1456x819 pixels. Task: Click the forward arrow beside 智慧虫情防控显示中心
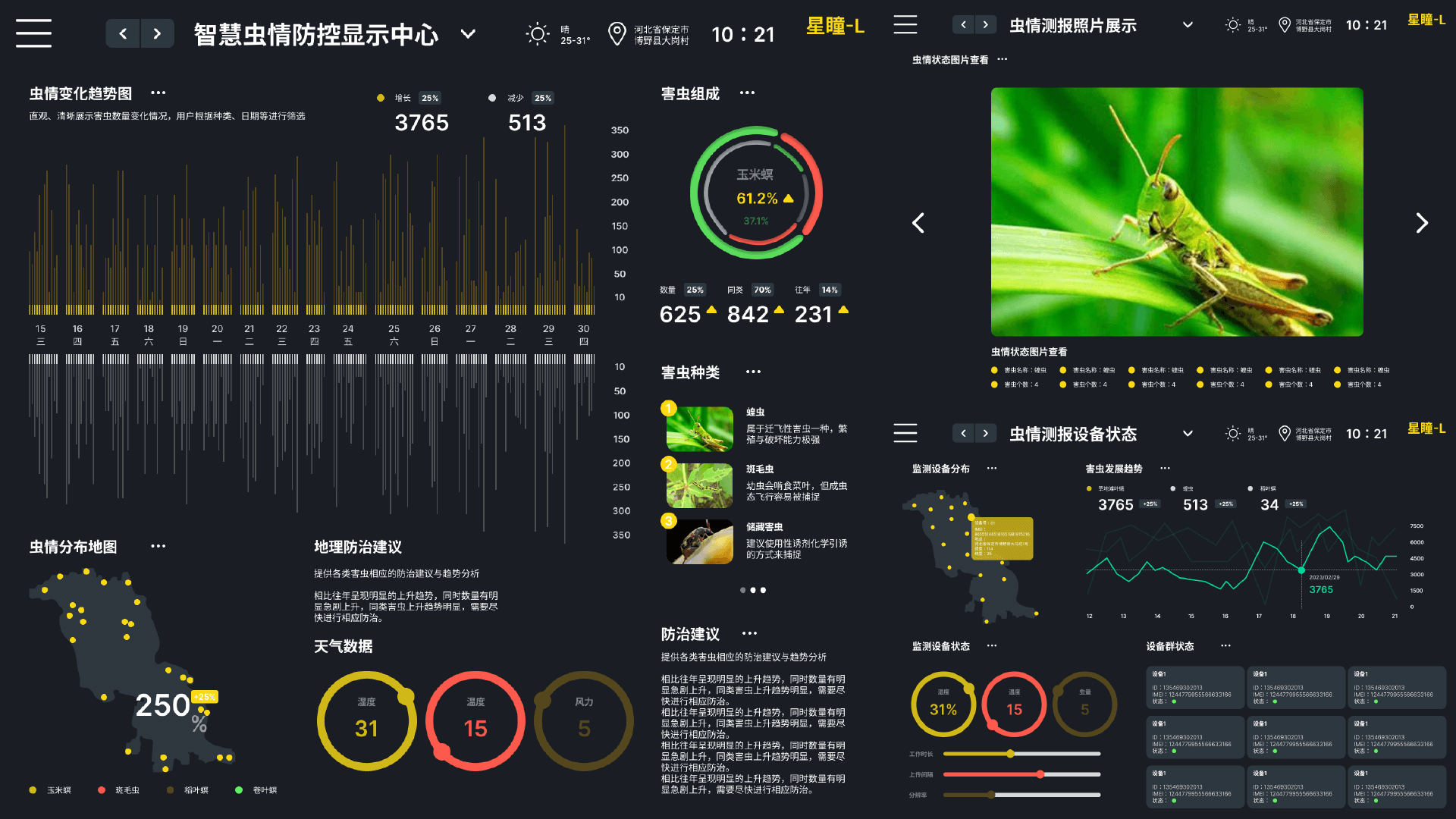click(x=157, y=33)
